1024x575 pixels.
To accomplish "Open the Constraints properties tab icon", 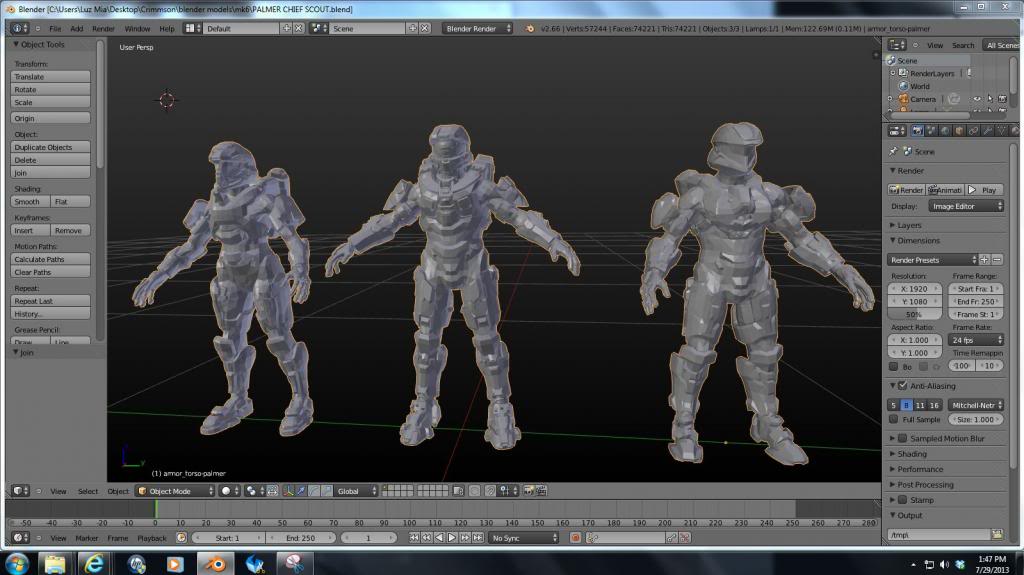I will pyautogui.click(x=973, y=131).
